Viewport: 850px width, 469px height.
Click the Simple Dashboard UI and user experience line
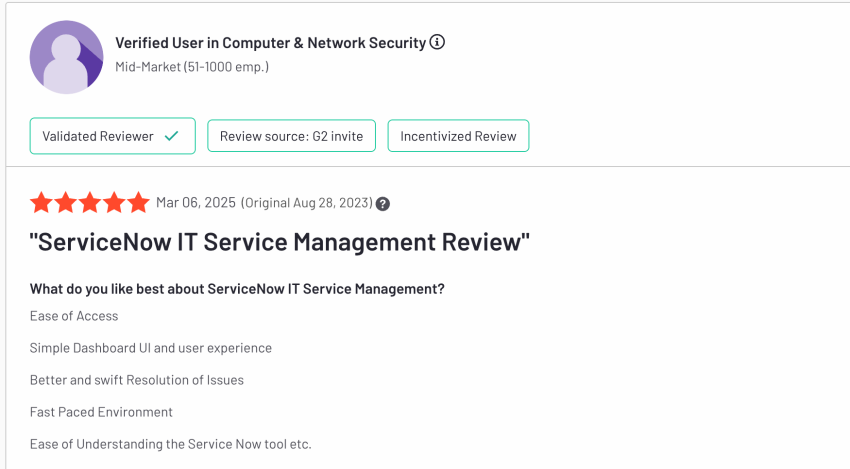pyautogui.click(x=151, y=348)
